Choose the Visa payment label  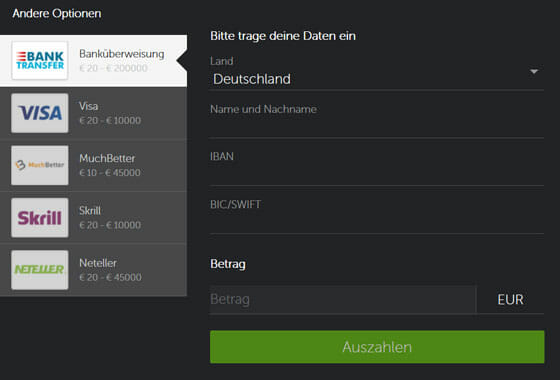point(89,106)
